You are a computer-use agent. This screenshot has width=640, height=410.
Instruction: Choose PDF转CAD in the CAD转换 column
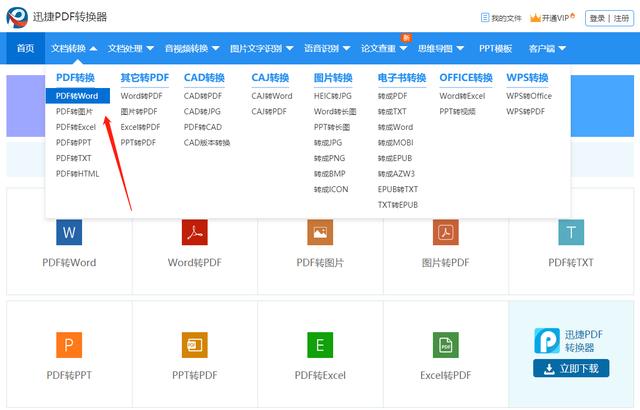pos(203,127)
